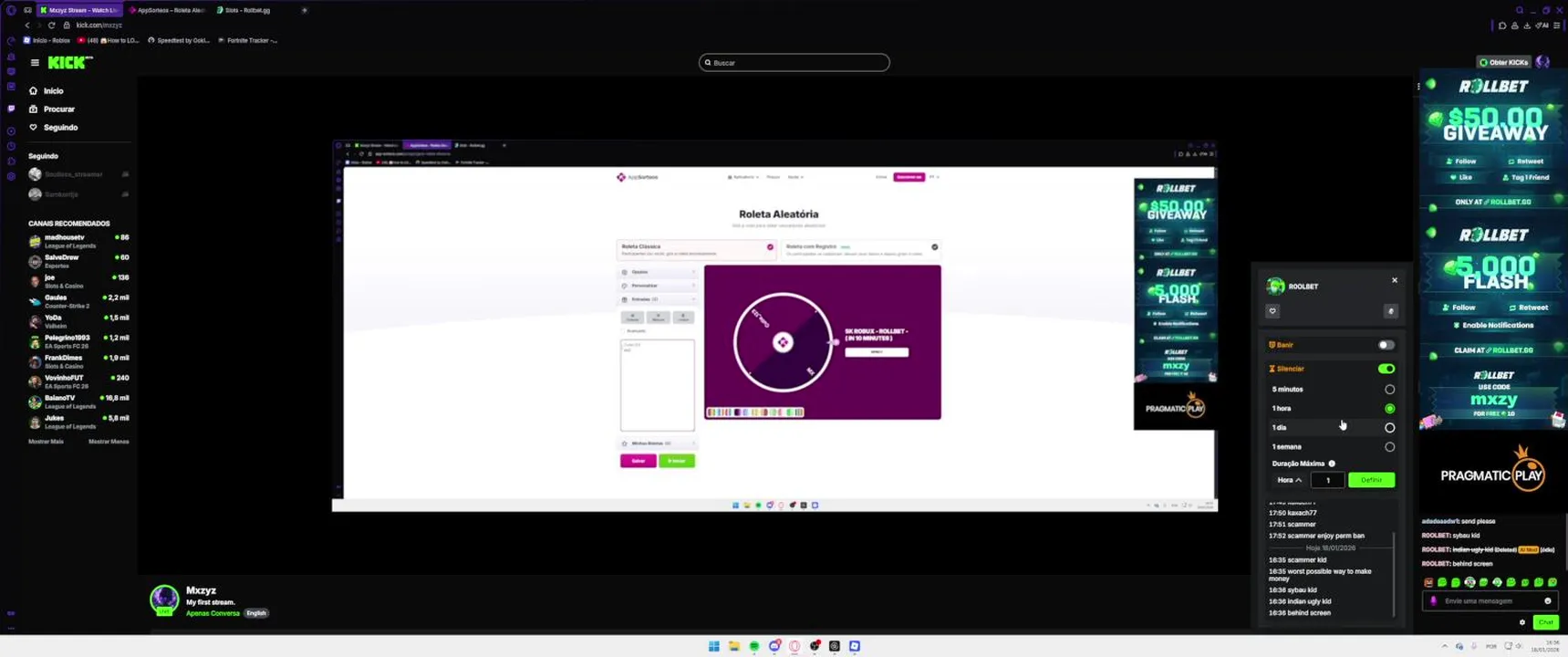The image size is (1568, 657).
Task: Toggle the Banir switch
Action: [1386, 345]
